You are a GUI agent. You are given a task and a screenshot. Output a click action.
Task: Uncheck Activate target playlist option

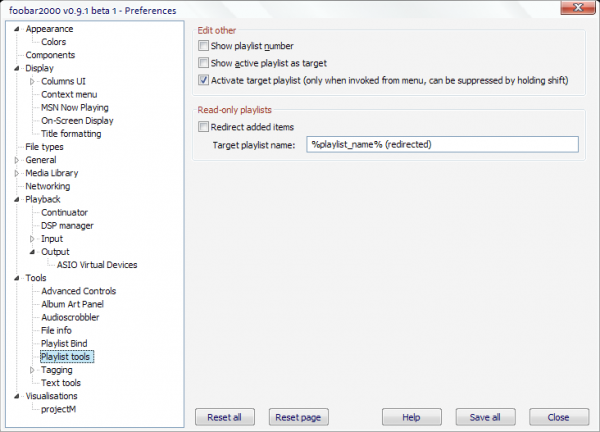pyautogui.click(x=205, y=80)
